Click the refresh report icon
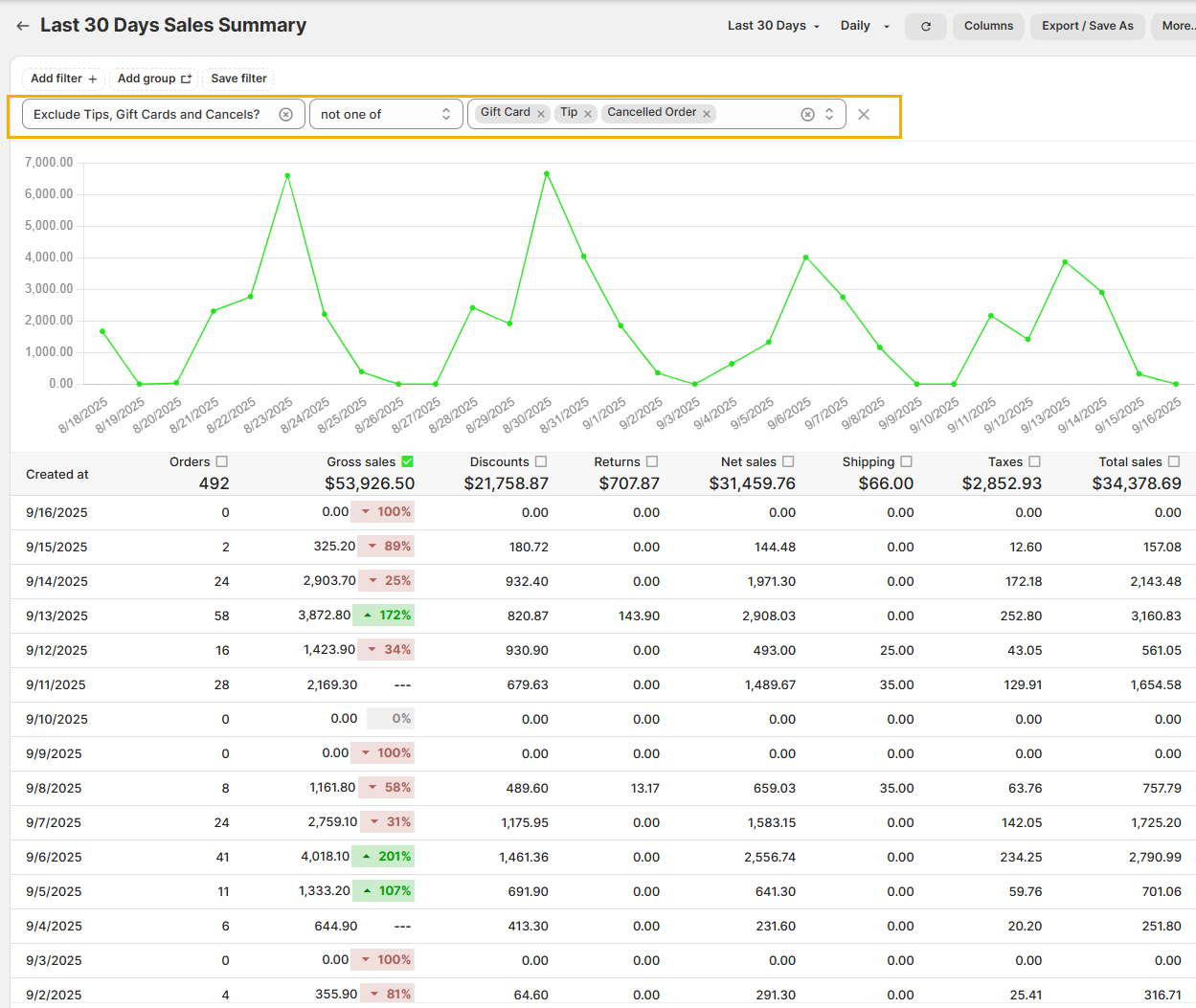Image resolution: width=1196 pixels, height=1008 pixels. pos(925,26)
